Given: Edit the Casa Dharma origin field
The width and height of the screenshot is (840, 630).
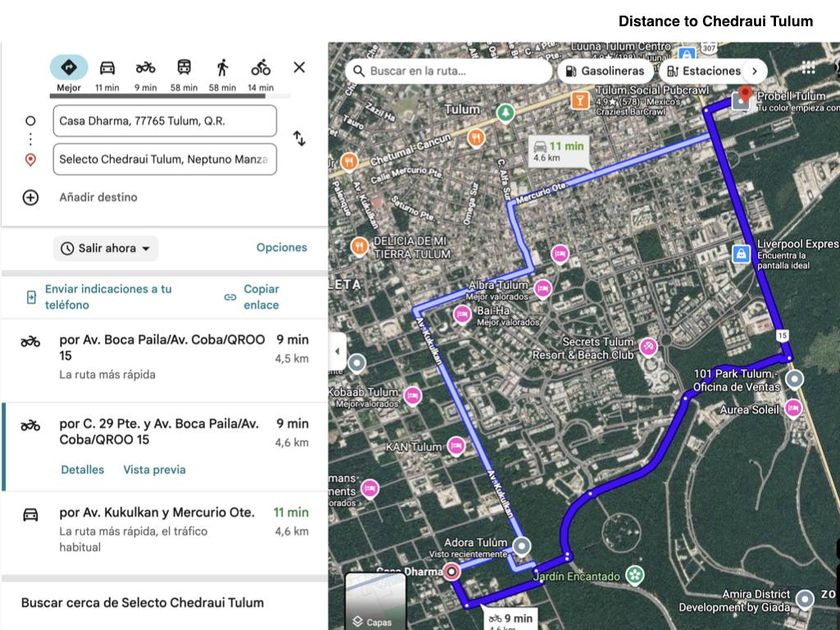Looking at the screenshot, I should tap(165, 121).
